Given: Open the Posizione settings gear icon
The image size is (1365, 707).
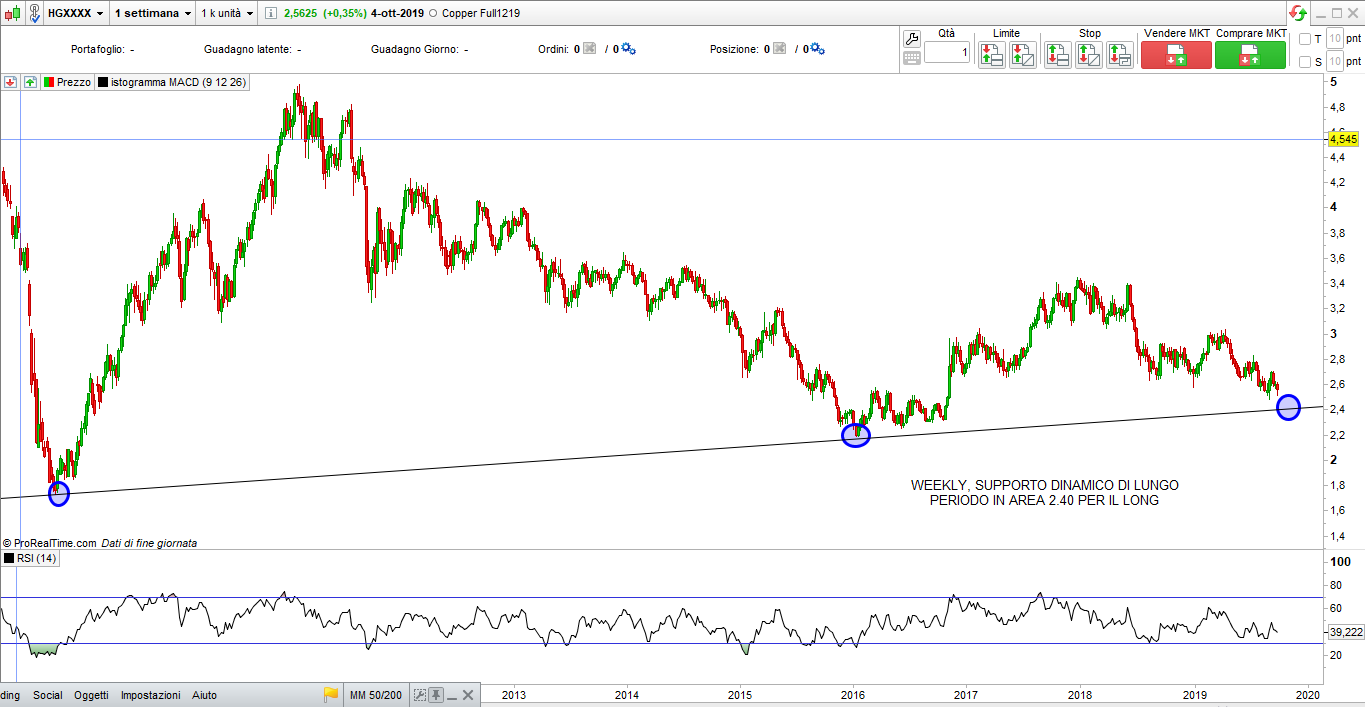Looking at the screenshot, I should [817, 48].
